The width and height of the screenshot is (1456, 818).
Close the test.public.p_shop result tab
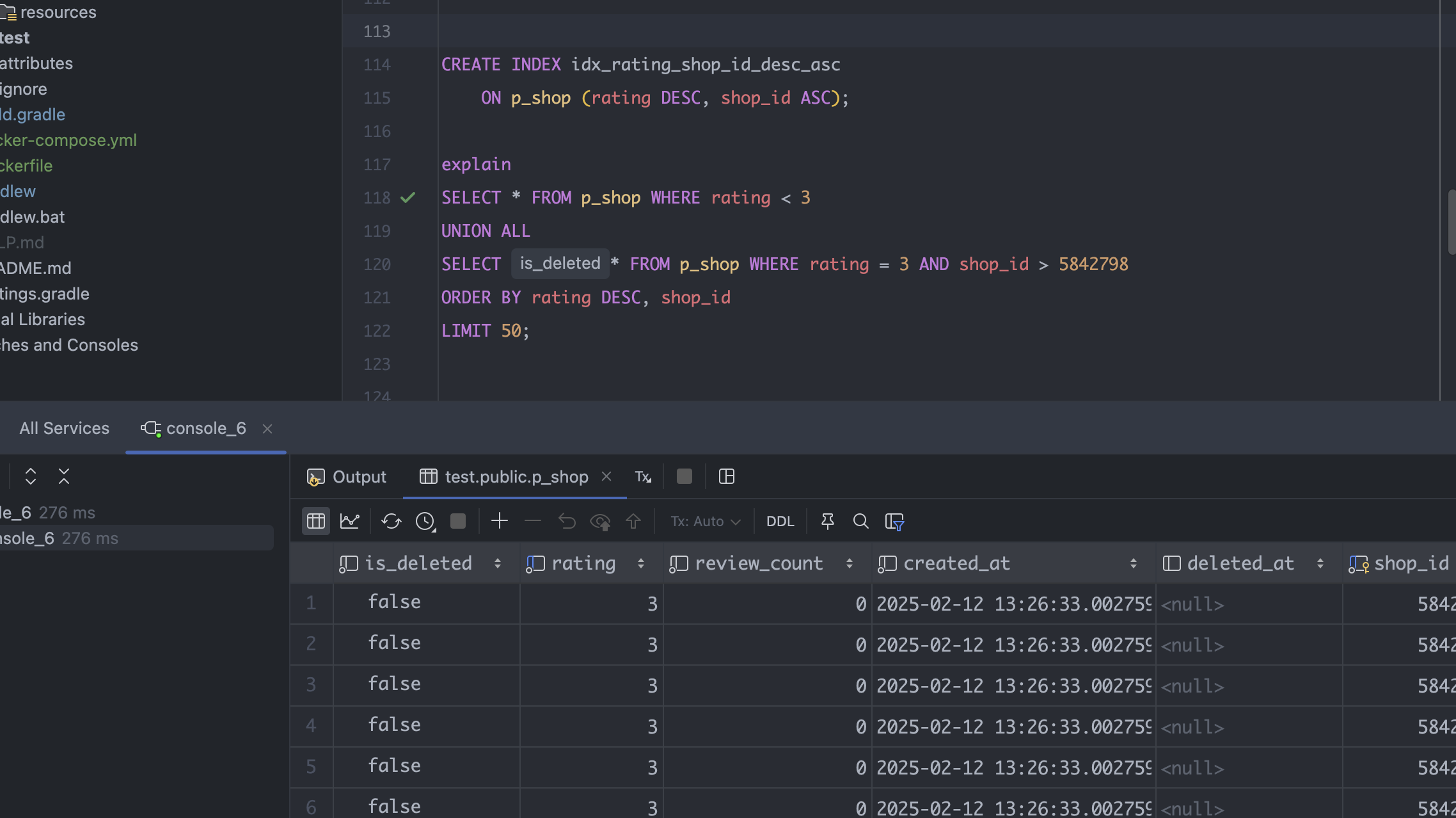tap(606, 476)
